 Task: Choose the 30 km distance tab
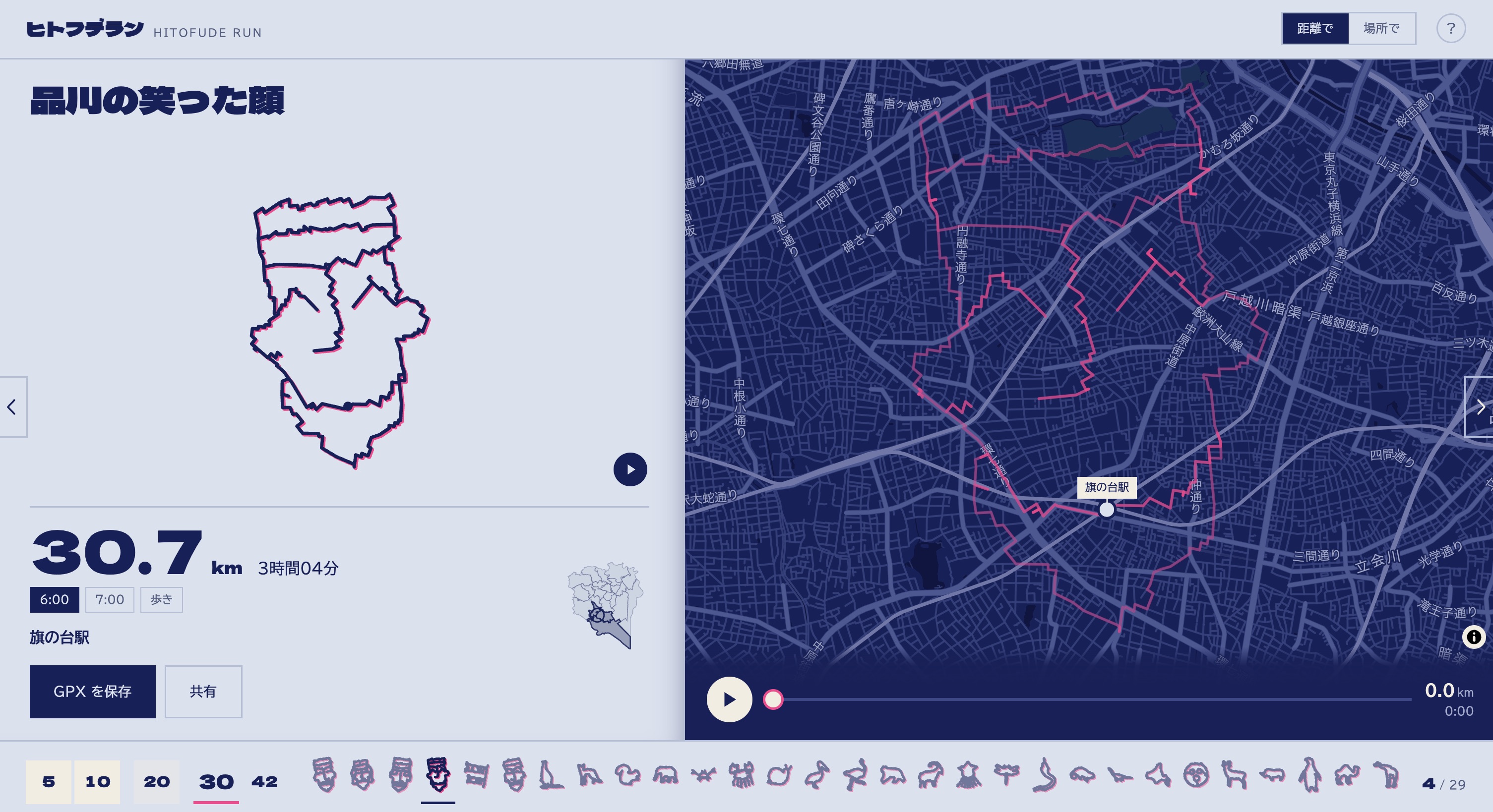[216, 782]
